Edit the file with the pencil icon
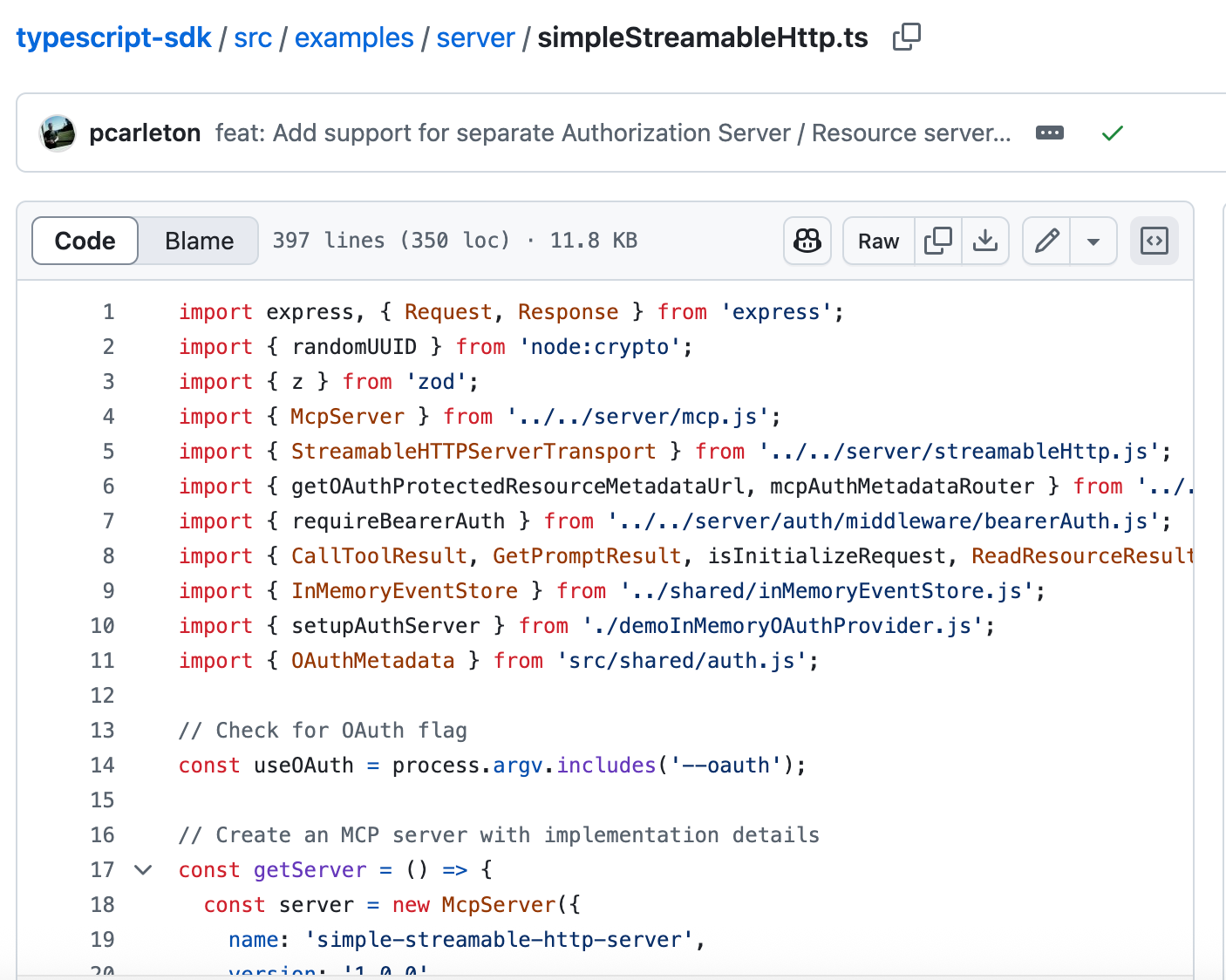The image size is (1226, 980). pos(1046,241)
